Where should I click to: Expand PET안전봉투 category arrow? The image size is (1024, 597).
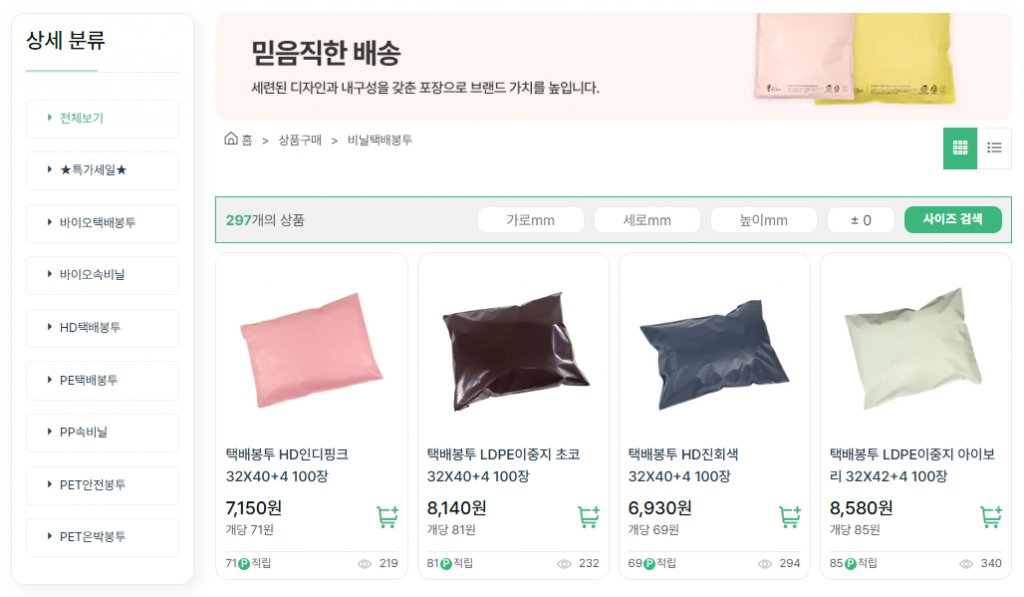point(49,484)
